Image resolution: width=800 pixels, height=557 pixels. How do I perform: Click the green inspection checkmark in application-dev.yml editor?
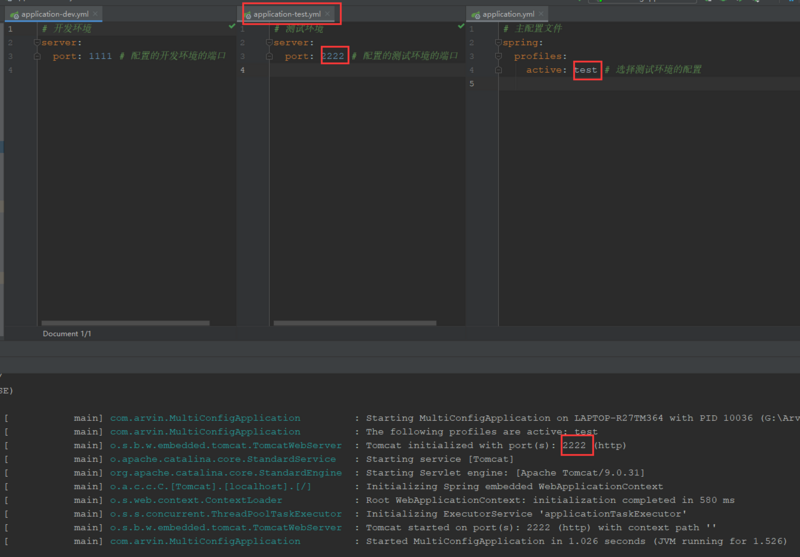tap(232, 26)
